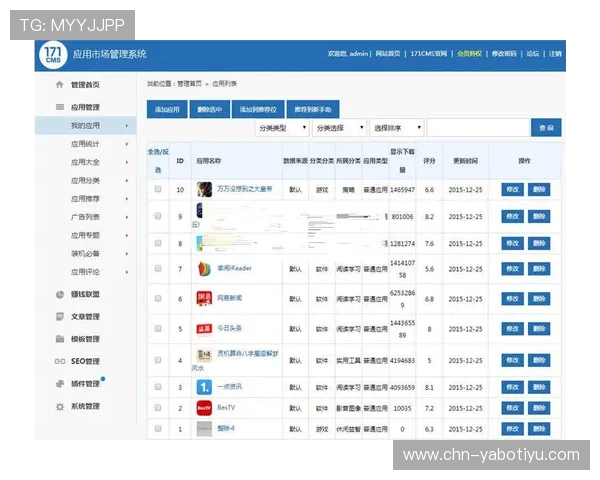Open 应用专题 in the sidebar
The width and height of the screenshot is (600, 480).
coord(85,235)
